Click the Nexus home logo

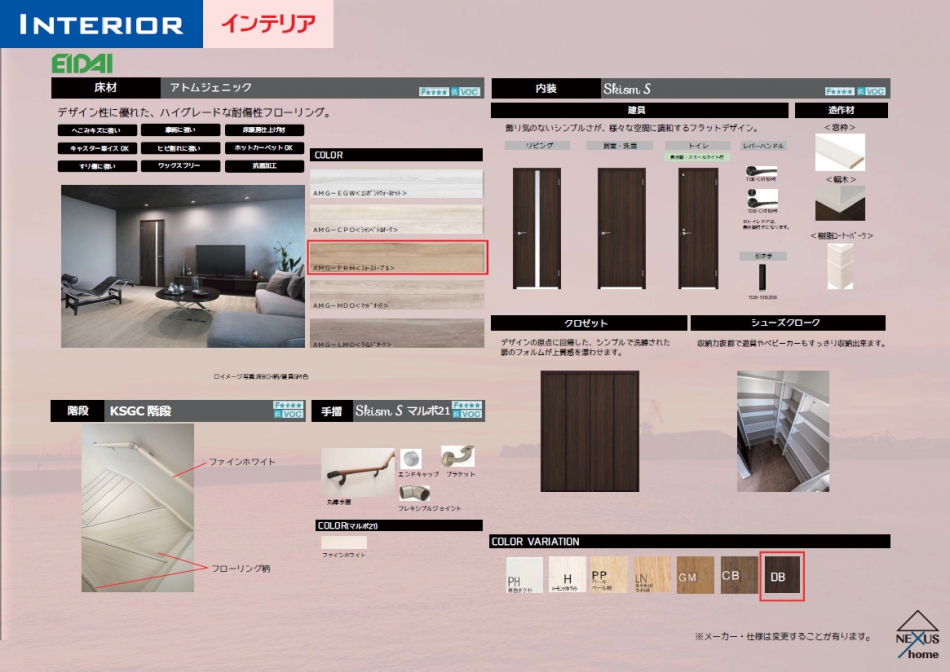point(917,636)
